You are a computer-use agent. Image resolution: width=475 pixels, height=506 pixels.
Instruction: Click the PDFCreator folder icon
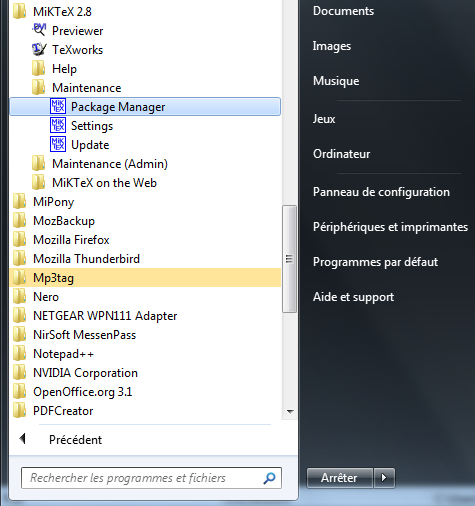(20, 410)
